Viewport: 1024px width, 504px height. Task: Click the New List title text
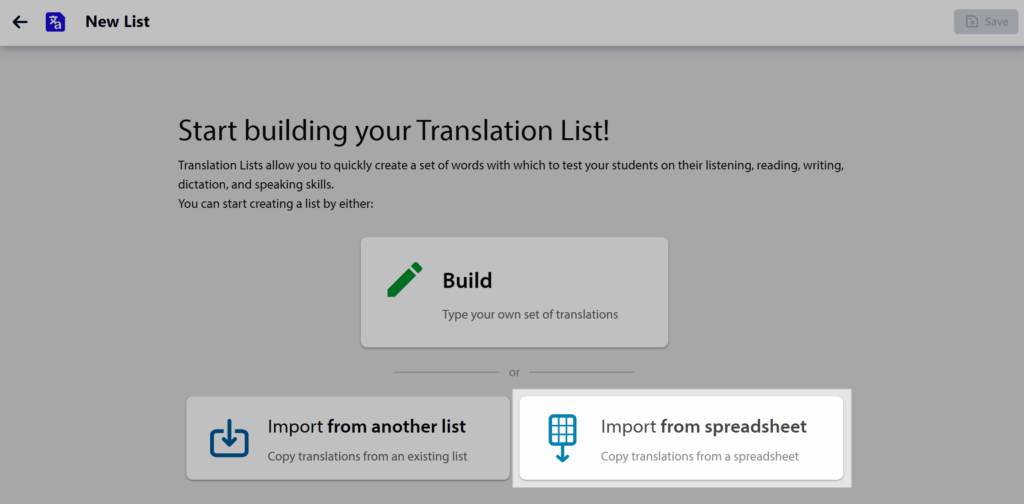pyautogui.click(x=118, y=22)
